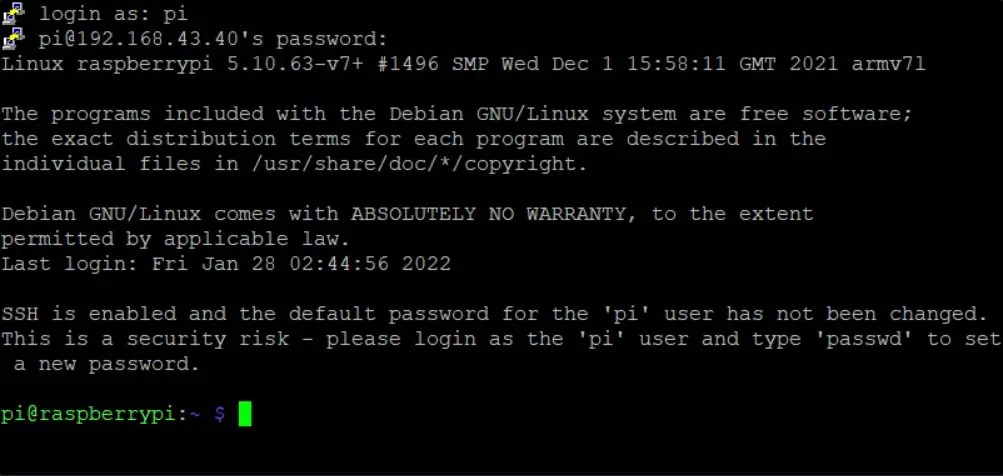This screenshot has width=1003, height=476.
Task: Click the "Last login" timestamp line
Action: [x=226, y=264]
